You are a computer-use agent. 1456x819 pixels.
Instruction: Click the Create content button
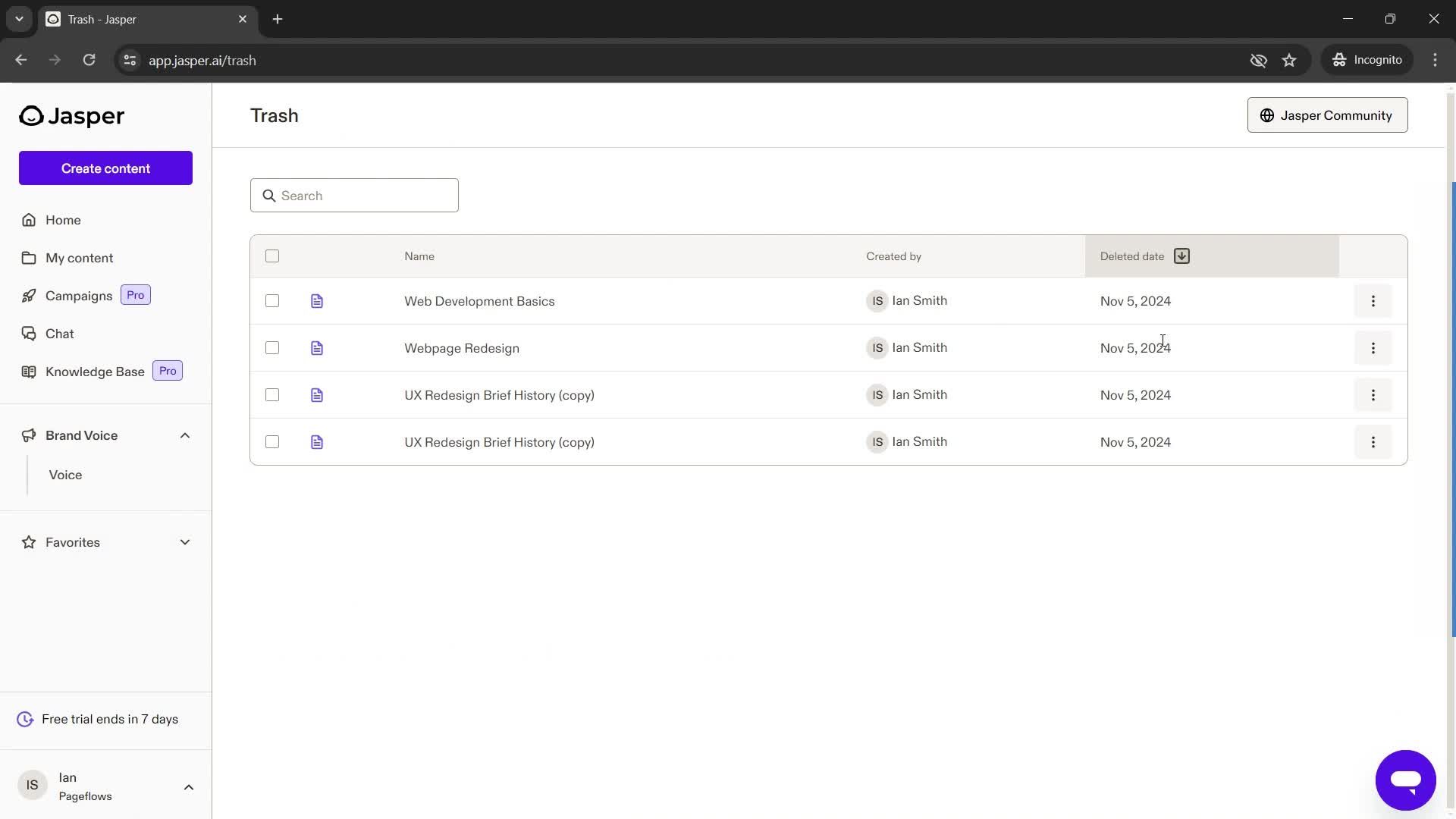pyautogui.click(x=105, y=168)
